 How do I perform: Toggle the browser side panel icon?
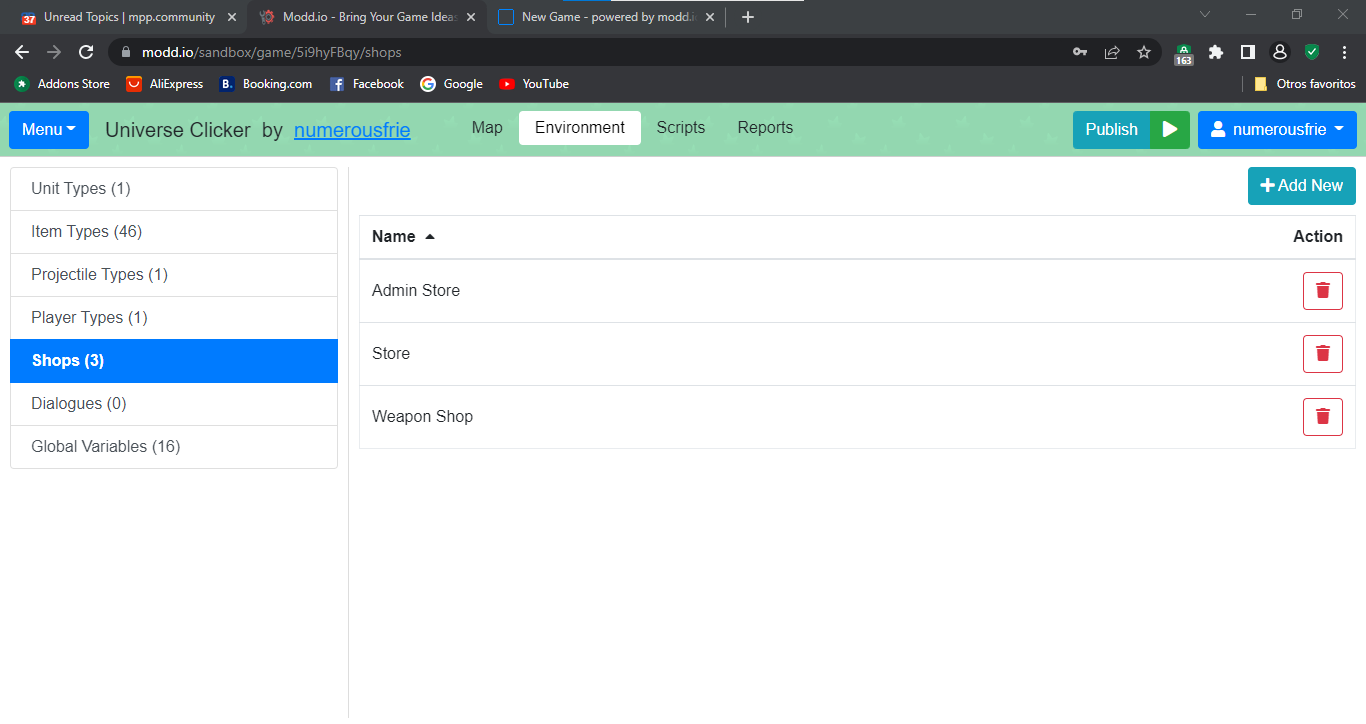point(1248,52)
